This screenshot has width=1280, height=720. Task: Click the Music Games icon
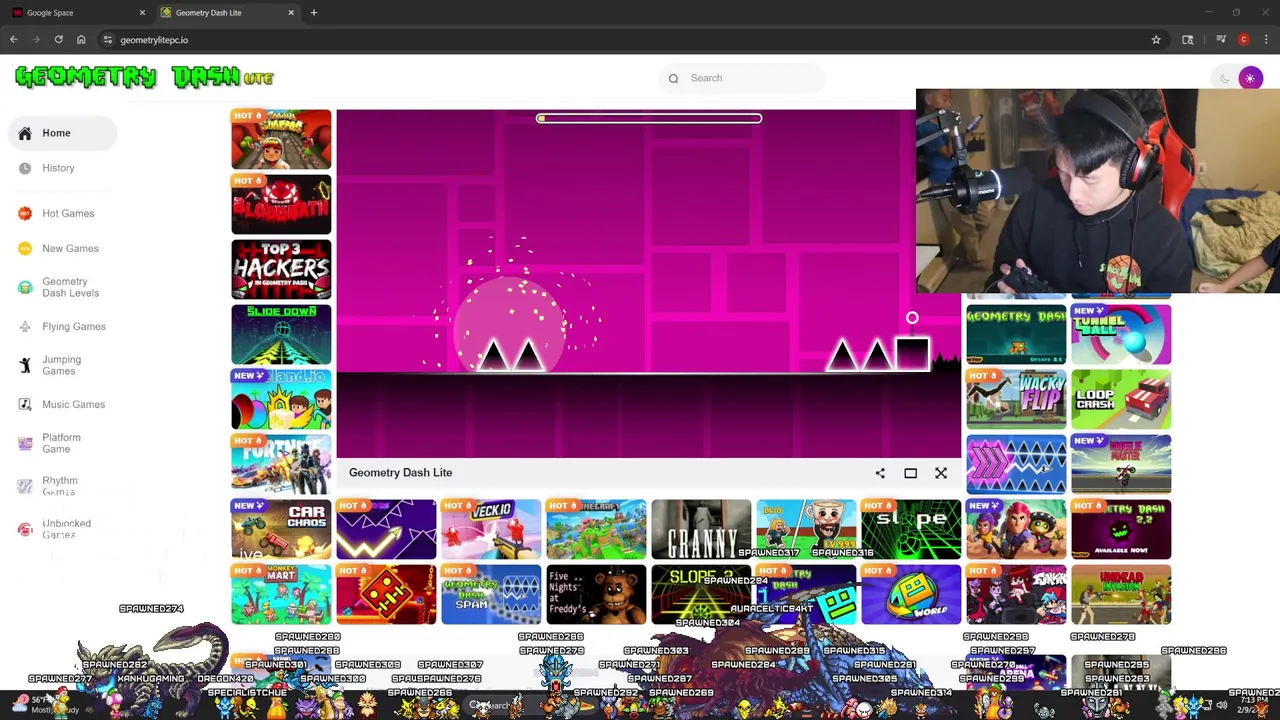25,404
